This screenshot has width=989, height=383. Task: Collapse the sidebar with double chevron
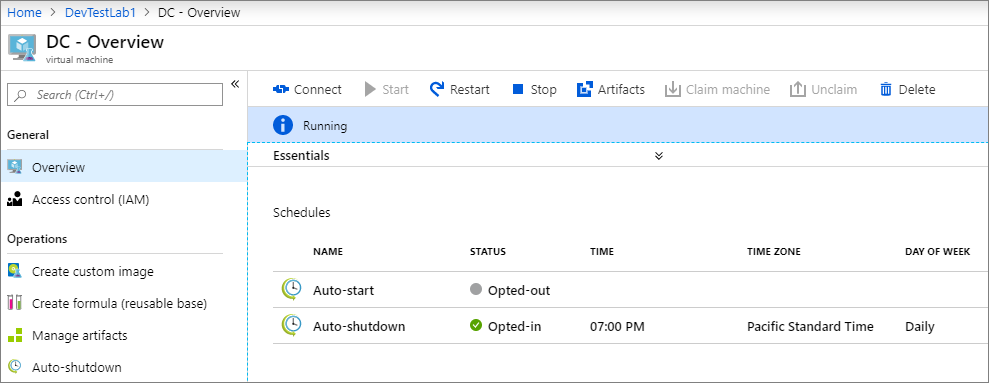[235, 84]
